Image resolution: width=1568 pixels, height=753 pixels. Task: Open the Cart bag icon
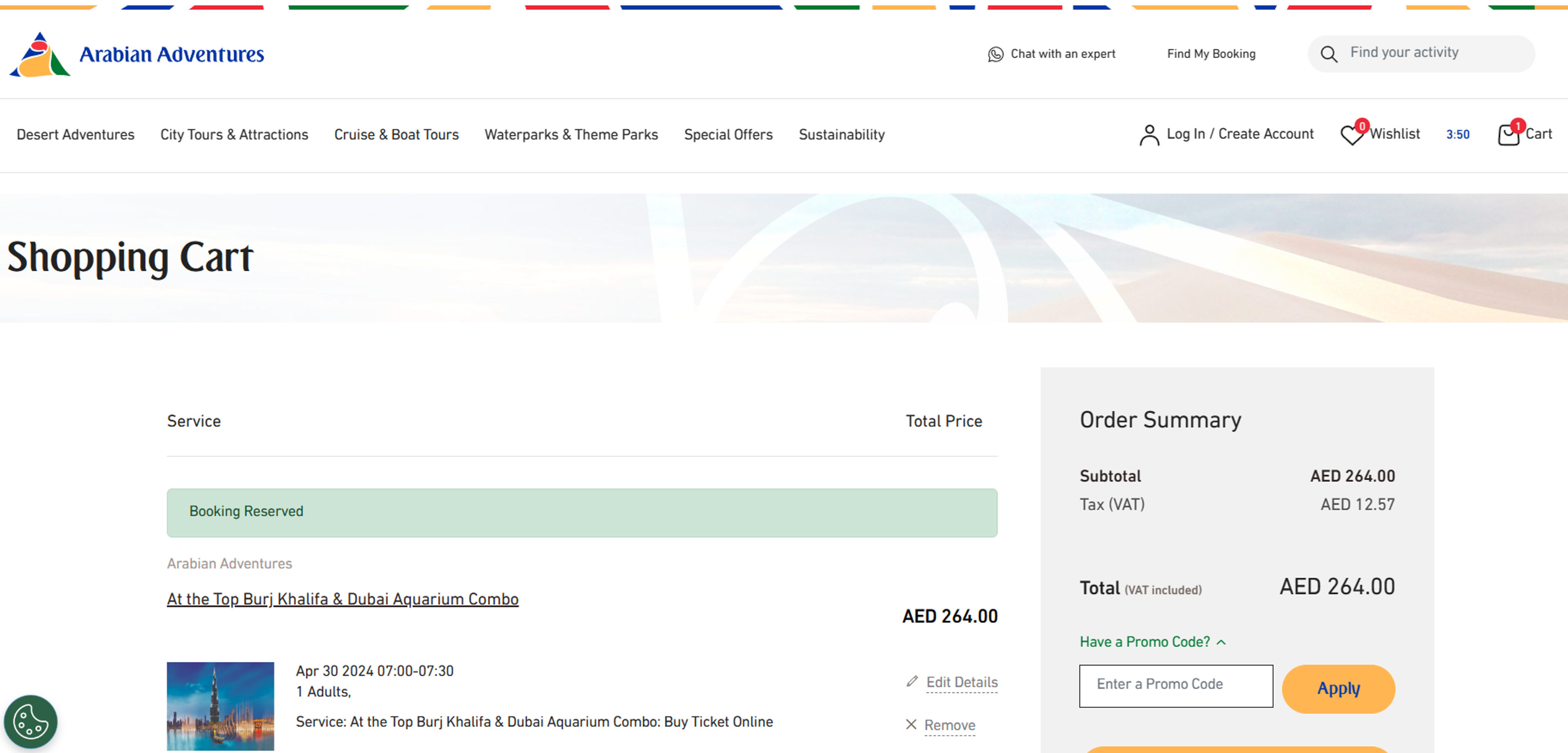click(x=1508, y=135)
